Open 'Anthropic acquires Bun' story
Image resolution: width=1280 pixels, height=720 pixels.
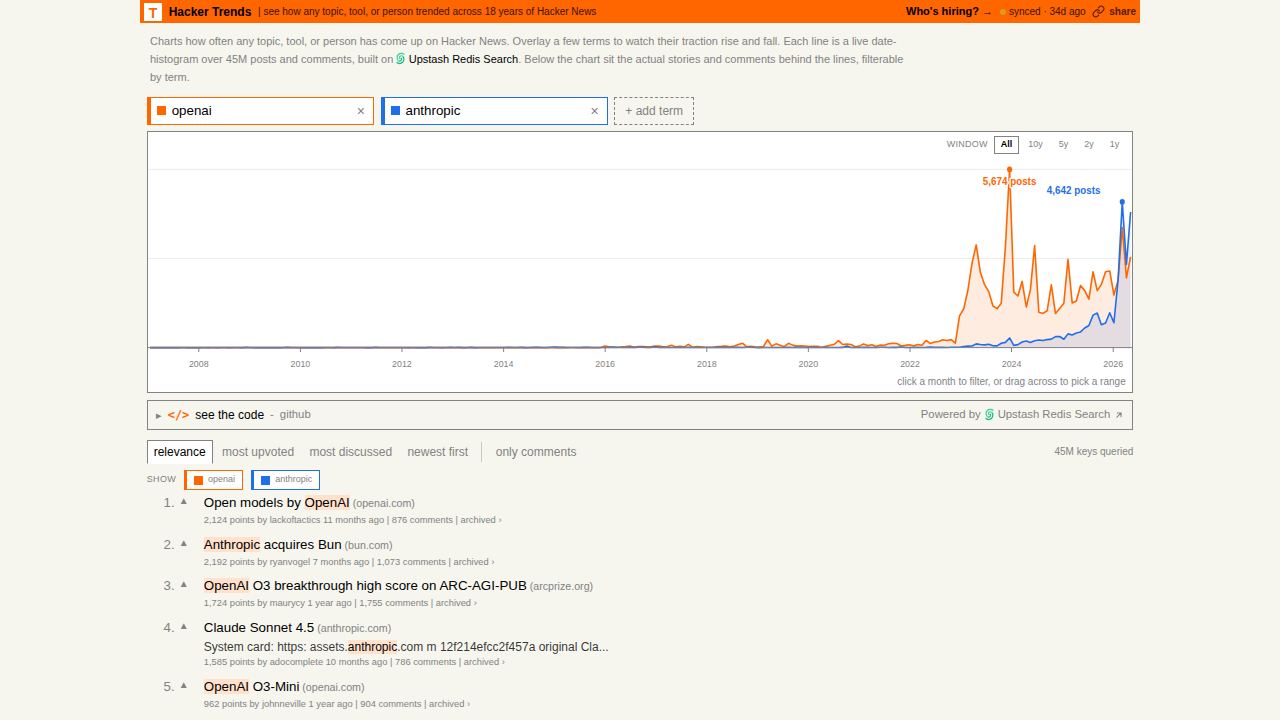[x=273, y=545]
